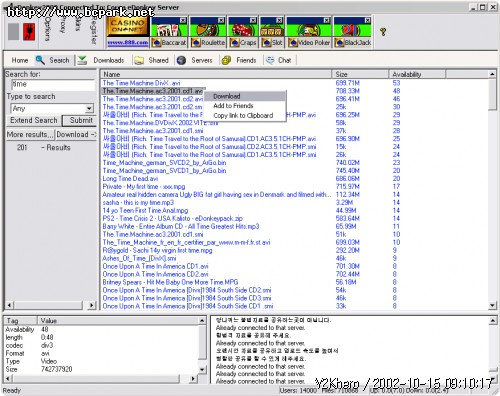Sort results by the Size column
The image size is (500, 396).
point(360,74)
